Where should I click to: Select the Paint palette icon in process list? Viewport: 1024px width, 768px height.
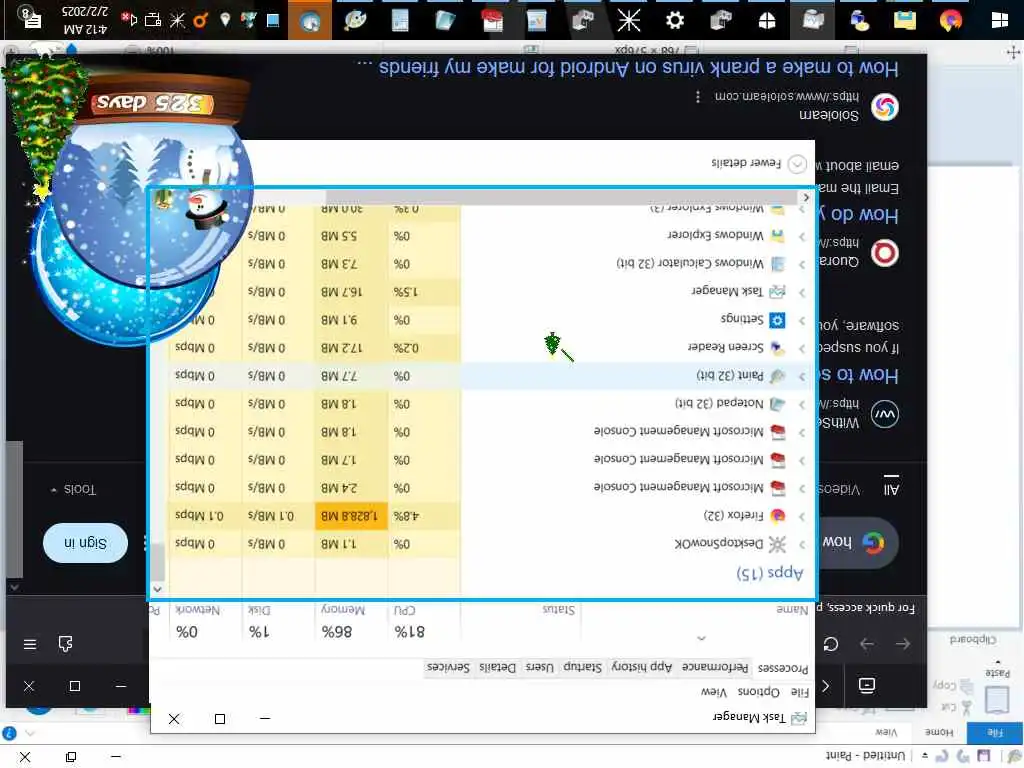(777, 376)
